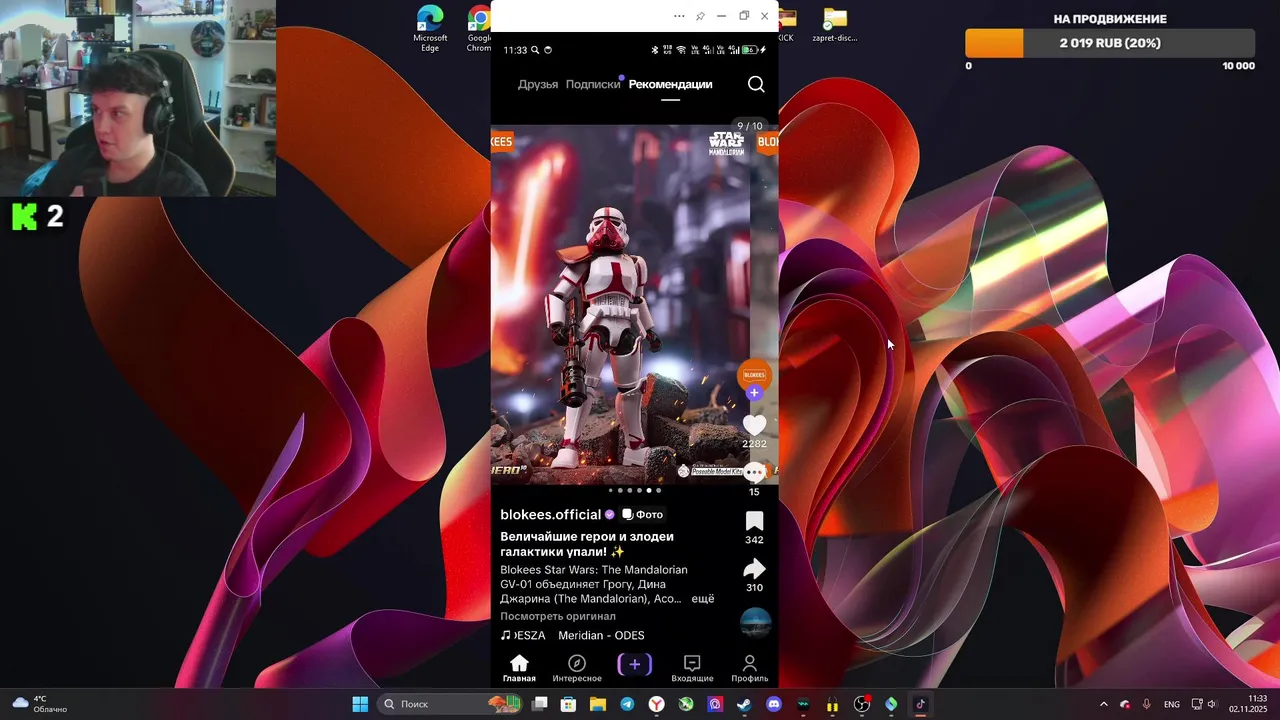Image resolution: width=1280 pixels, height=720 pixels.
Task: Tap the Фото label badge
Action: (x=642, y=514)
